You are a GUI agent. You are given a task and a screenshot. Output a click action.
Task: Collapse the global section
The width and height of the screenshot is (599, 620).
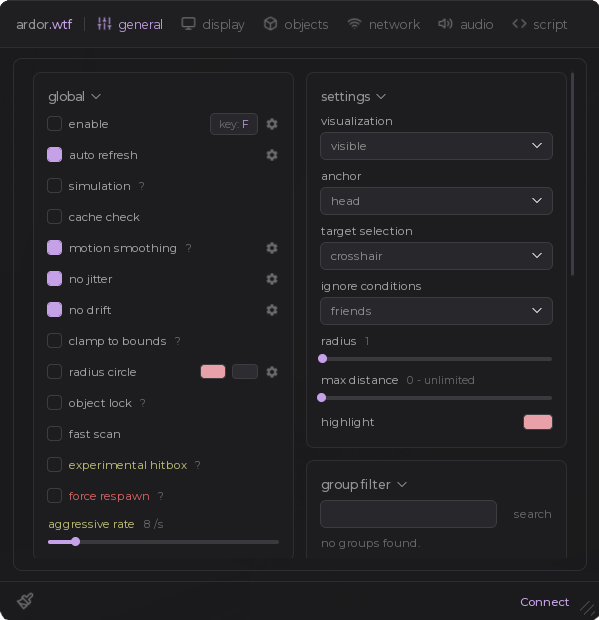pos(74,96)
